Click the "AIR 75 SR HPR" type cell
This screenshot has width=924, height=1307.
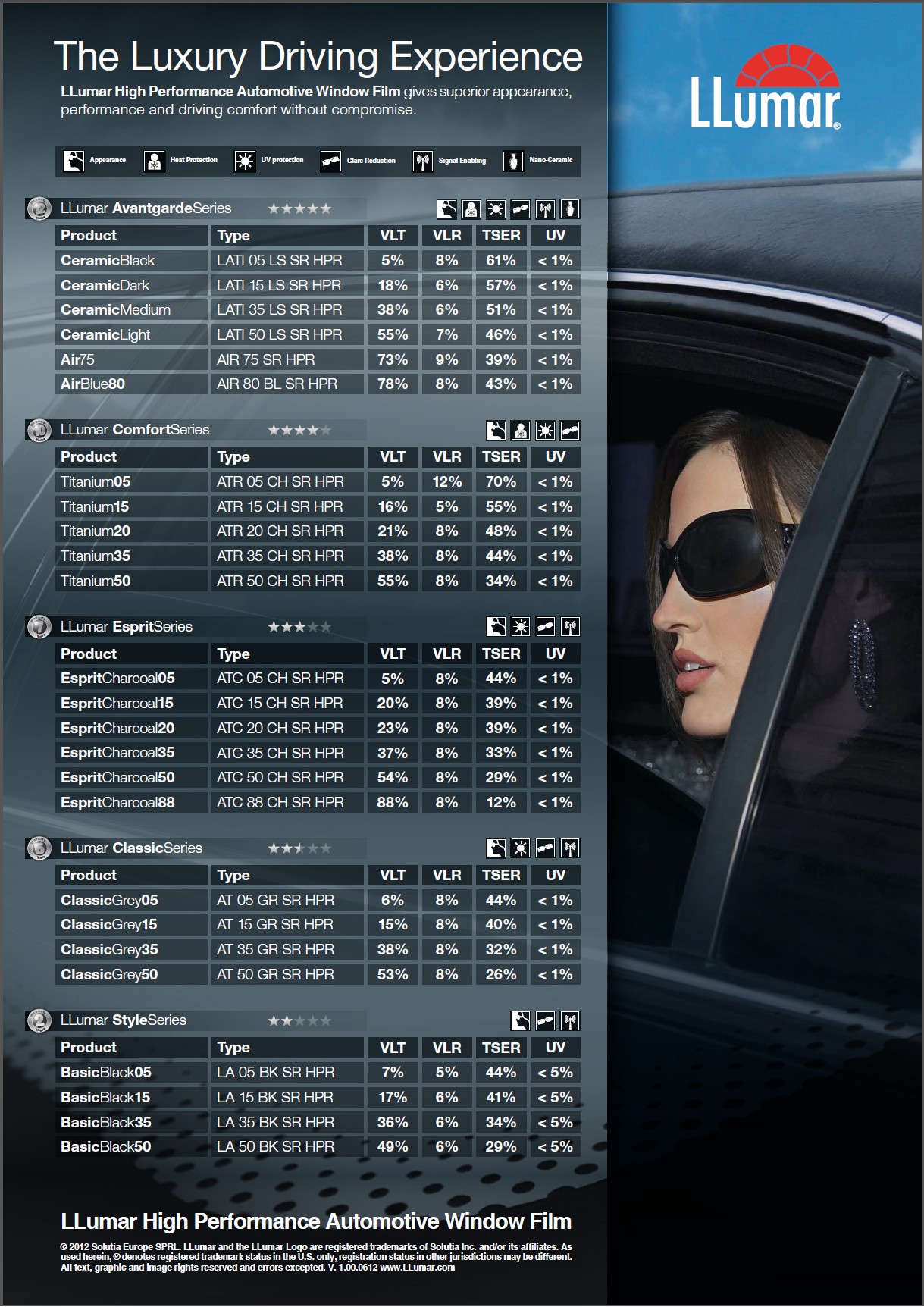[287, 359]
